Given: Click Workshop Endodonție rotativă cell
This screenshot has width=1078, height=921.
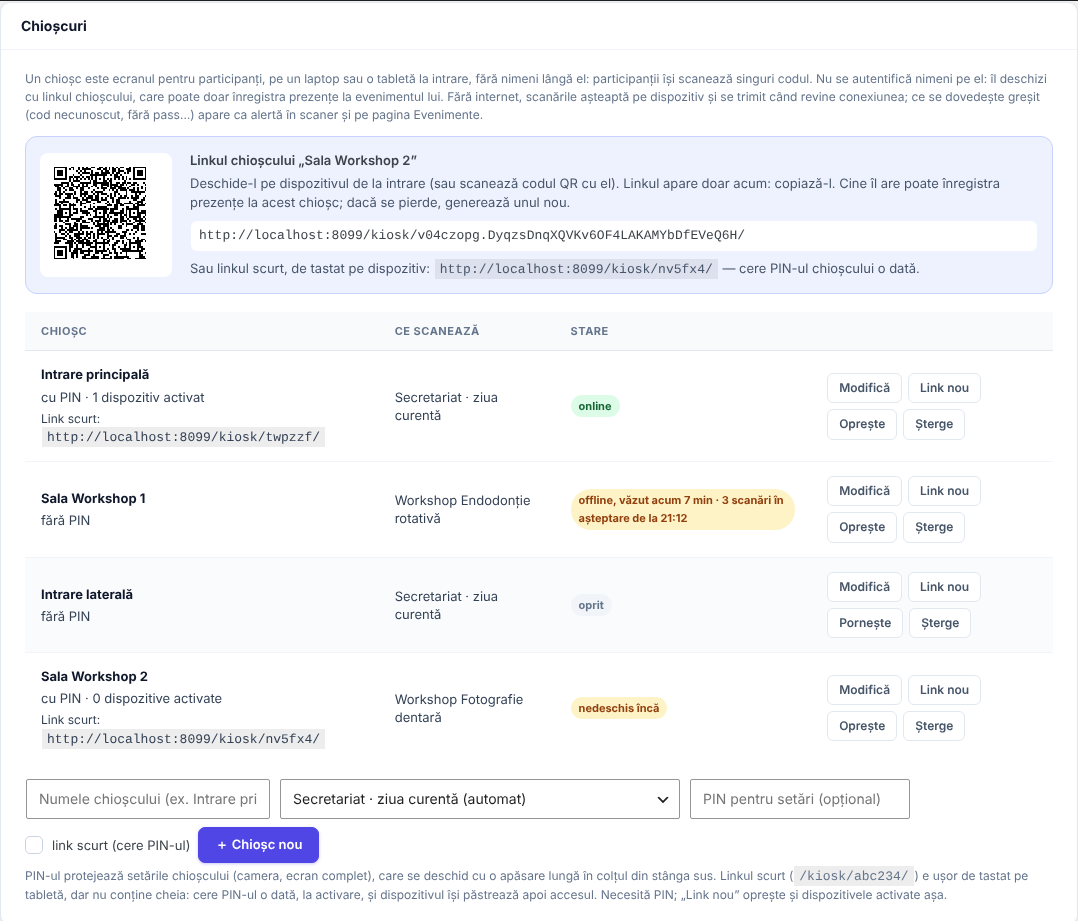Looking at the screenshot, I should 463,509.
